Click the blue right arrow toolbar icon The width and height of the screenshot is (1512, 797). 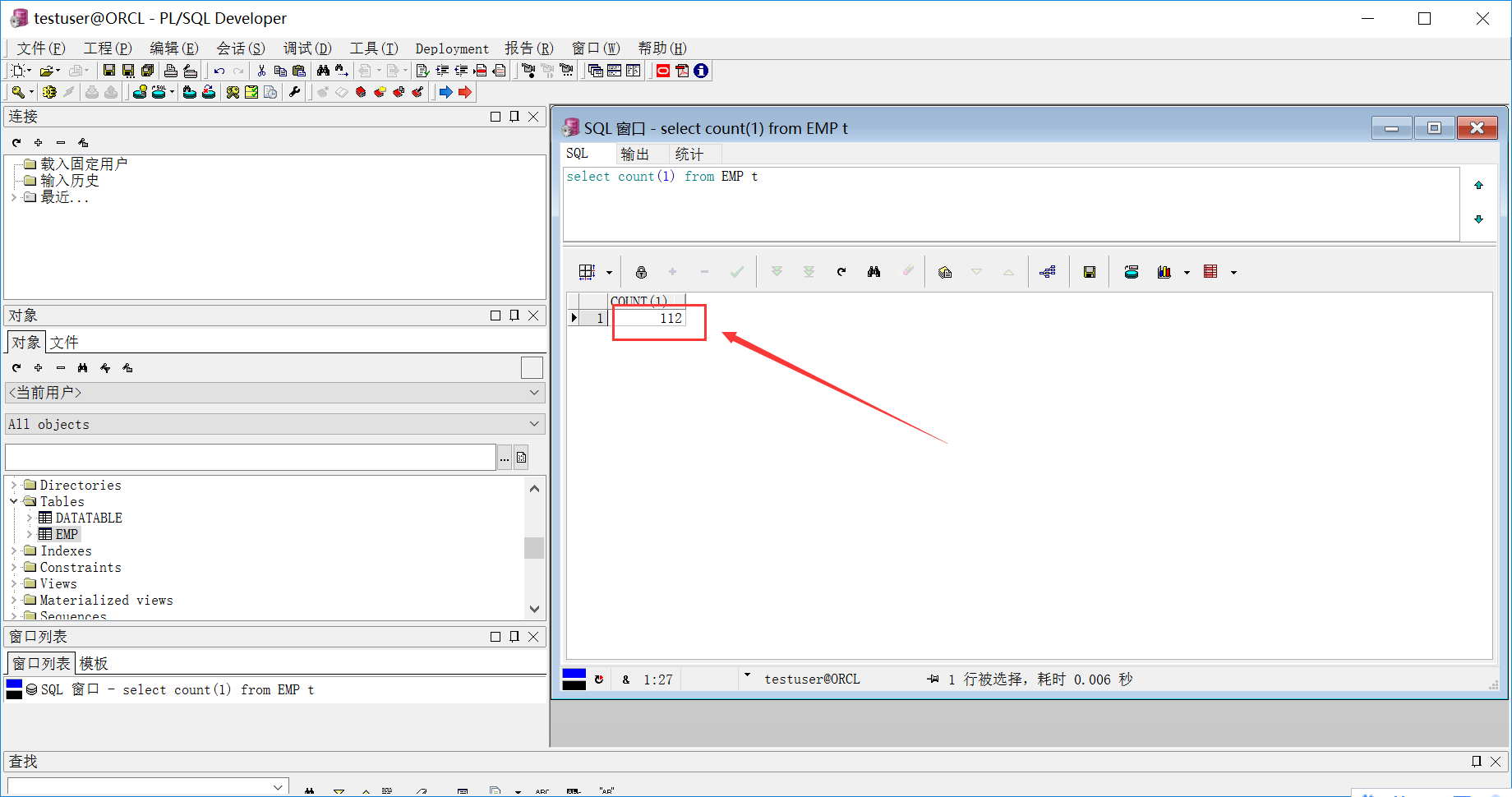click(445, 92)
